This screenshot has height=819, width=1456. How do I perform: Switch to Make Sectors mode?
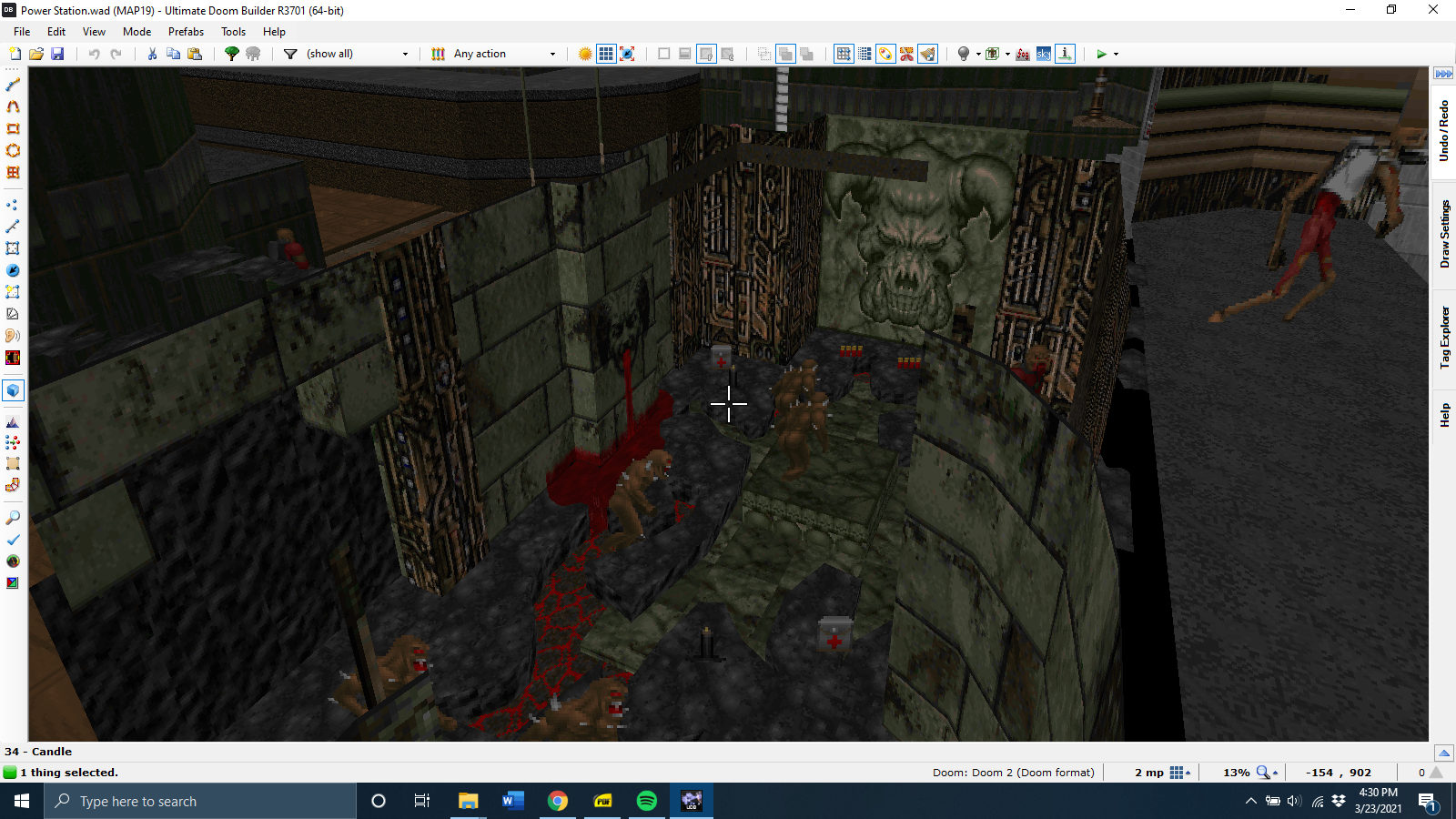coord(13,292)
